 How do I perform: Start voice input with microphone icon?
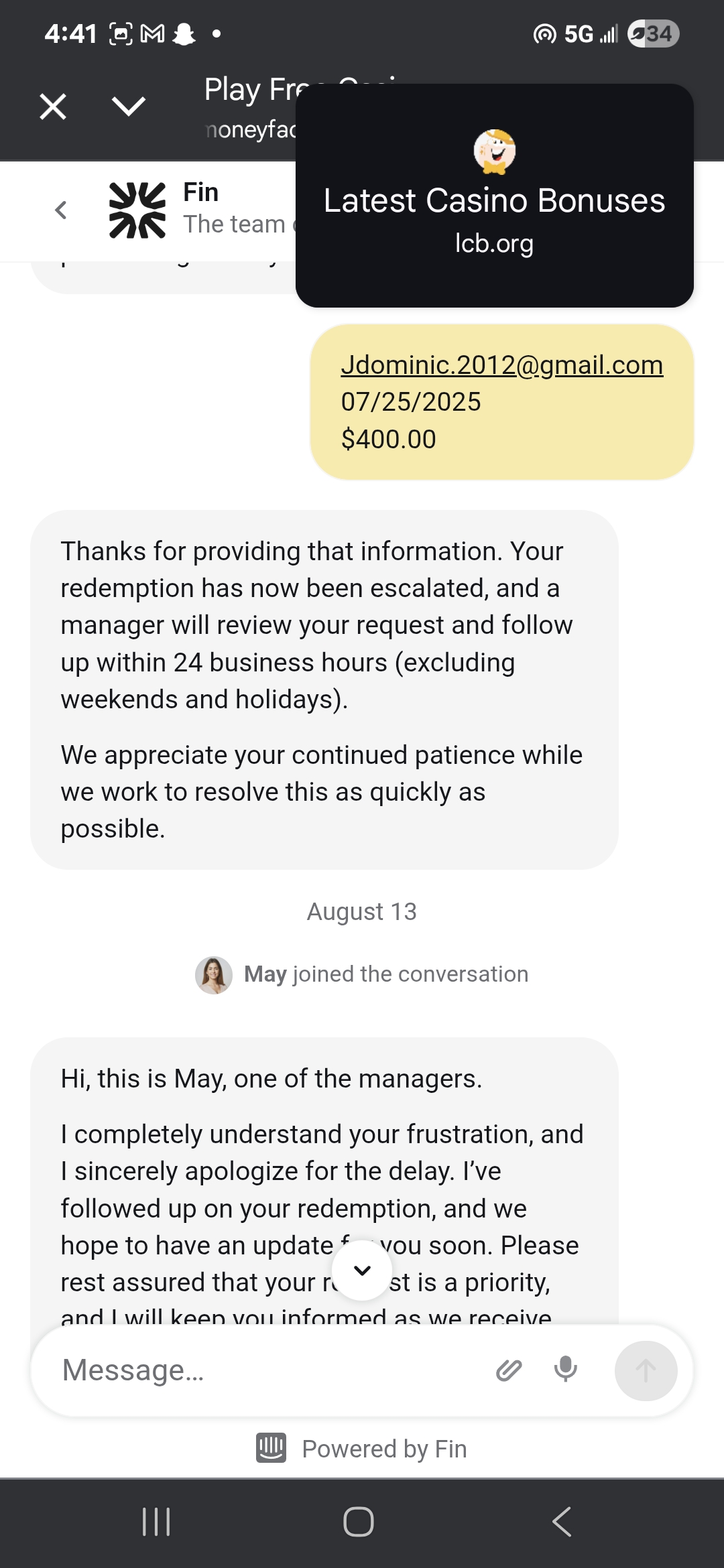click(565, 1369)
